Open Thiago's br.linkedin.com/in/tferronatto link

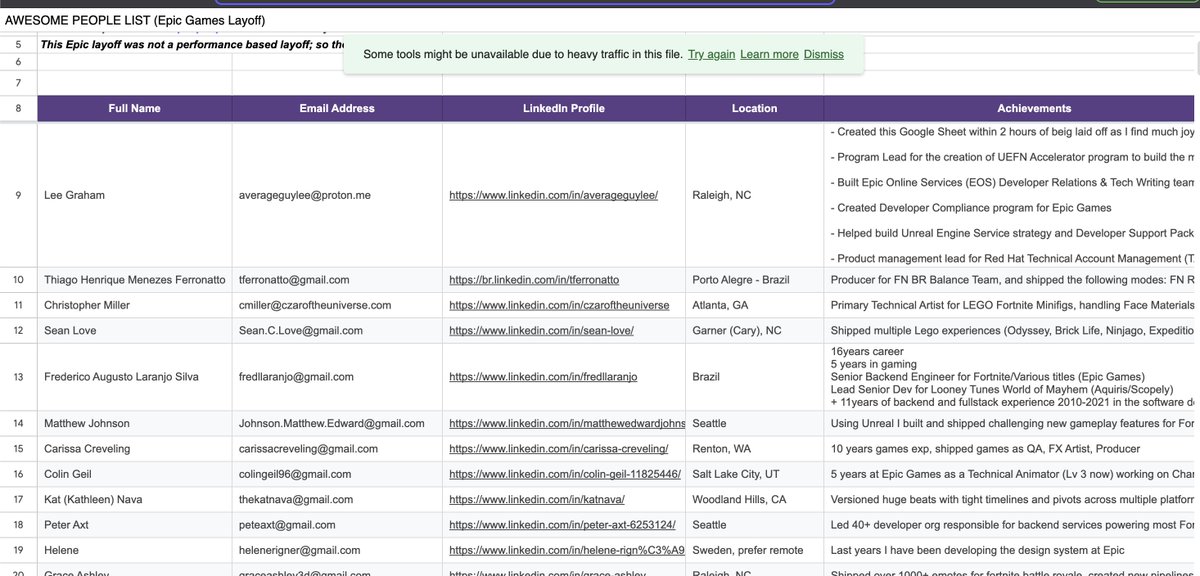point(534,280)
